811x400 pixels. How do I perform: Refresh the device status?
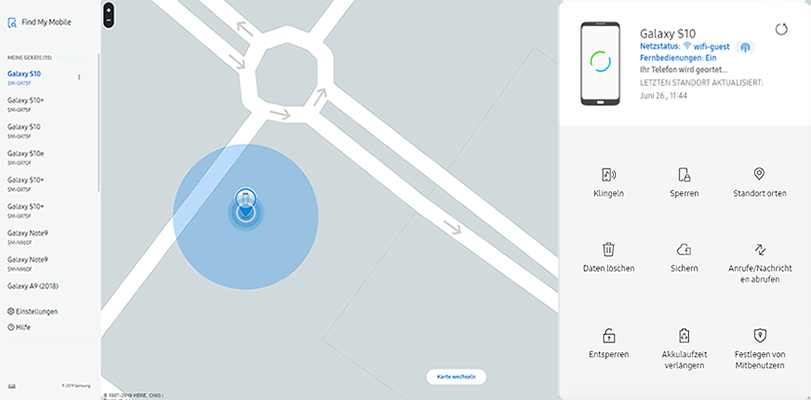781,29
